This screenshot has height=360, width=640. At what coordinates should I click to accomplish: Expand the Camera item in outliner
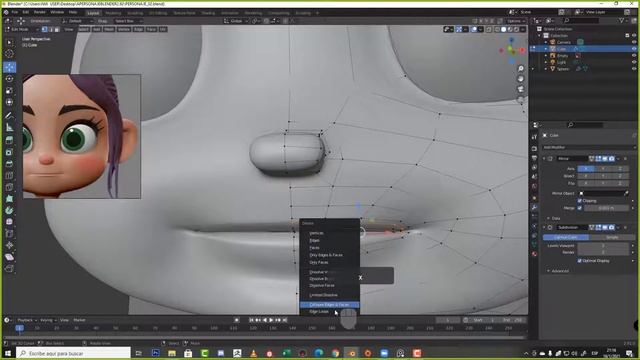(x=546, y=42)
